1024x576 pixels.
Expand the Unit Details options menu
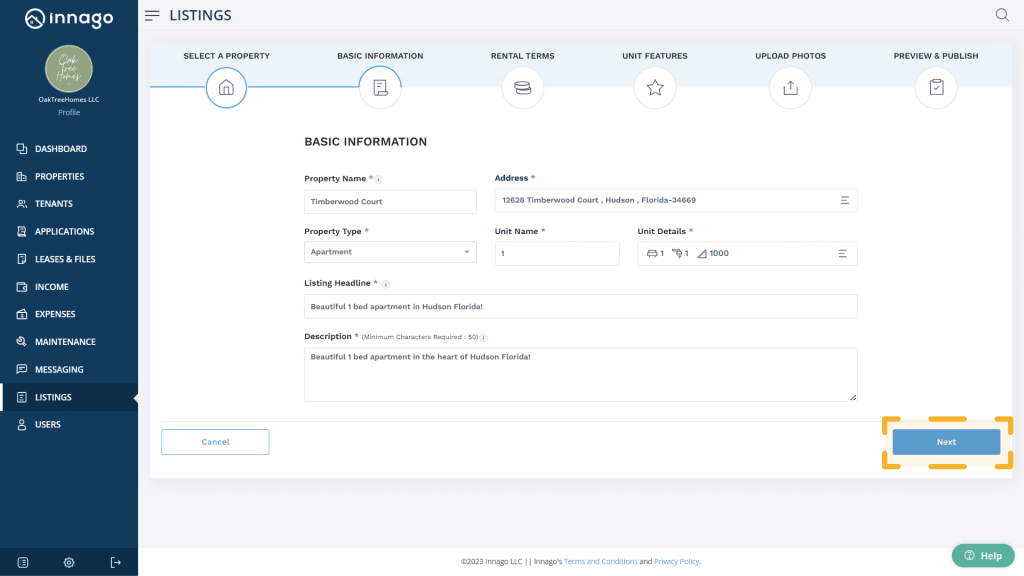tap(843, 254)
